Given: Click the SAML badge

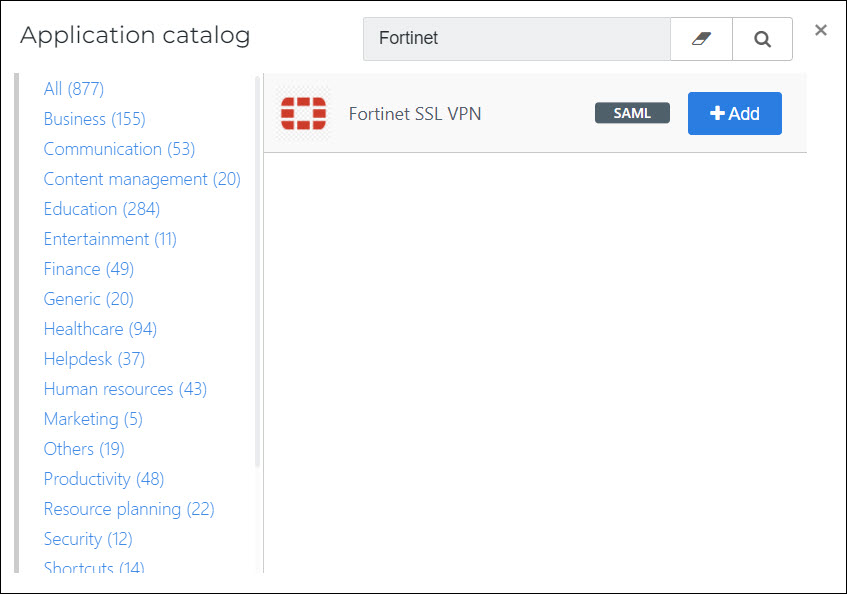Looking at the screenshot, I should point(632,113).
